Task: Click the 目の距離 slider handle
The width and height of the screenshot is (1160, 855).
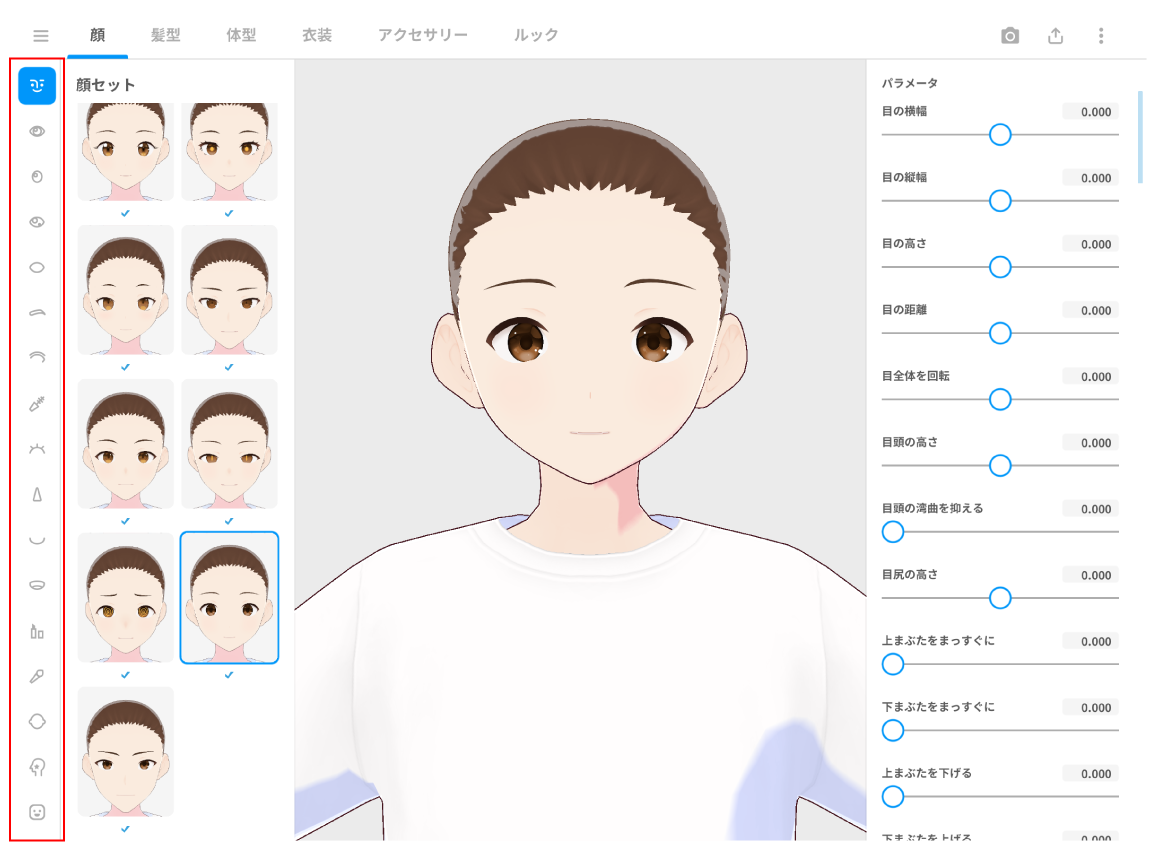Action: click(1000, 333)
